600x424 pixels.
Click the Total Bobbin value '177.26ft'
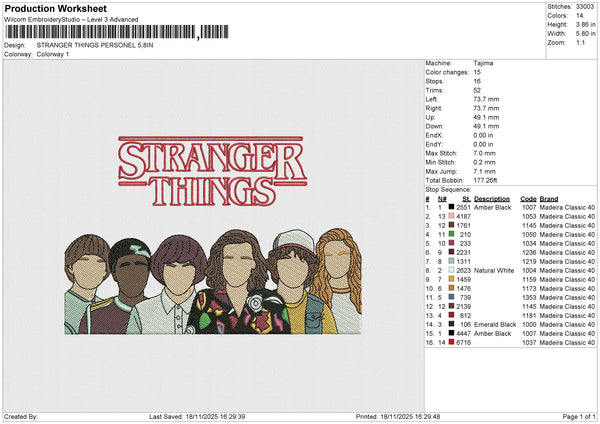tap(485, 180)
